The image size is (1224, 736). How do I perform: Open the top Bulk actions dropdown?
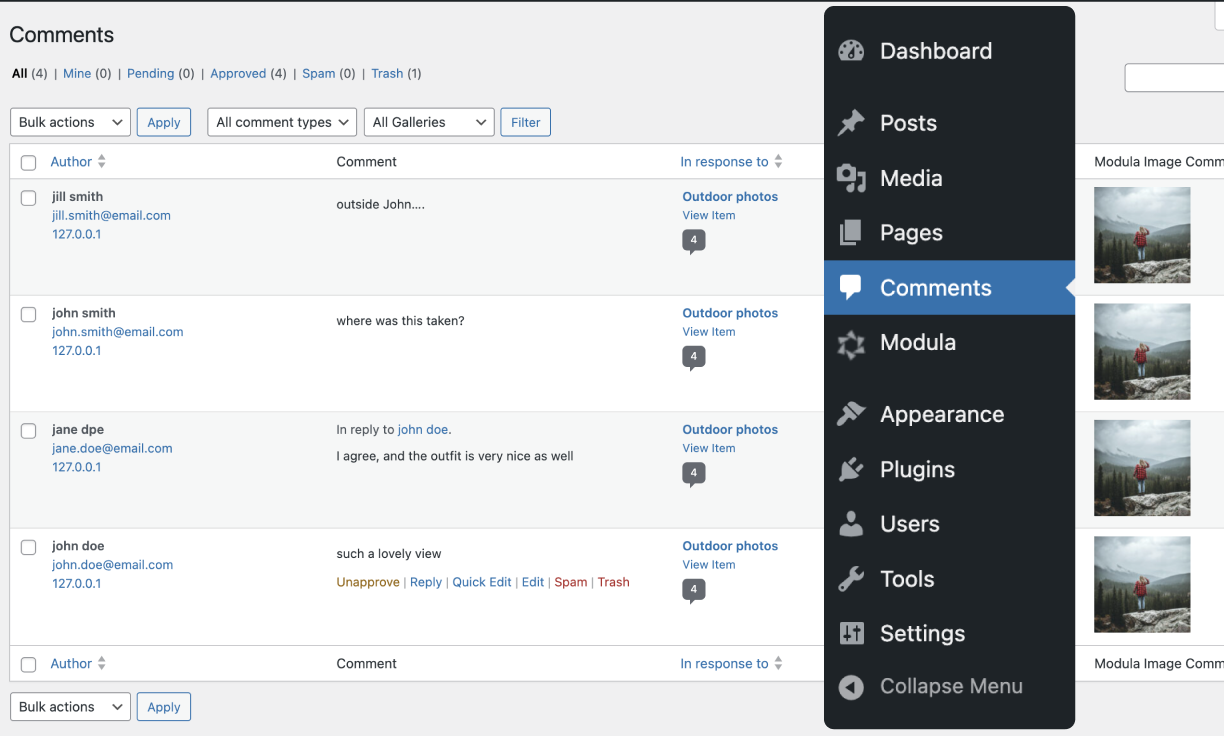(x=70, y=122)
